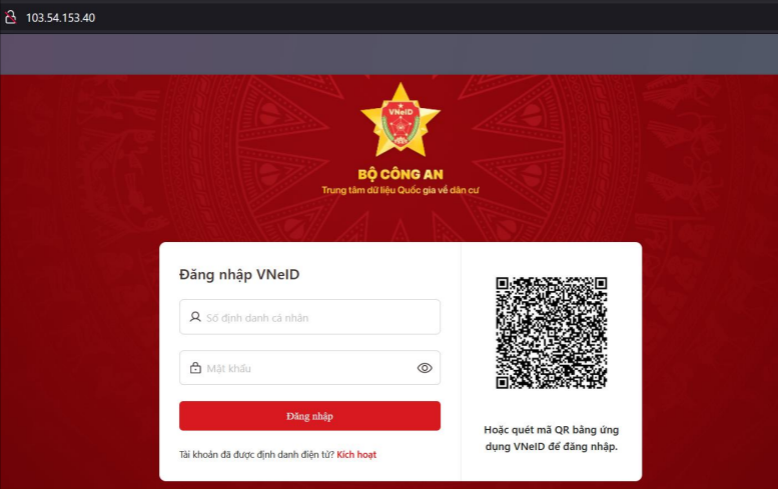
Task: Click the Hoặc quét mã QR instruction text
Action: coord(551,438)
